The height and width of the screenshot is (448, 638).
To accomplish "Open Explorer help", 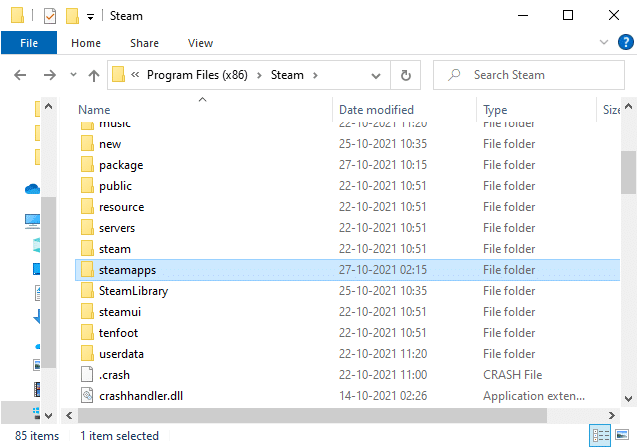I will tap(625, 42).
